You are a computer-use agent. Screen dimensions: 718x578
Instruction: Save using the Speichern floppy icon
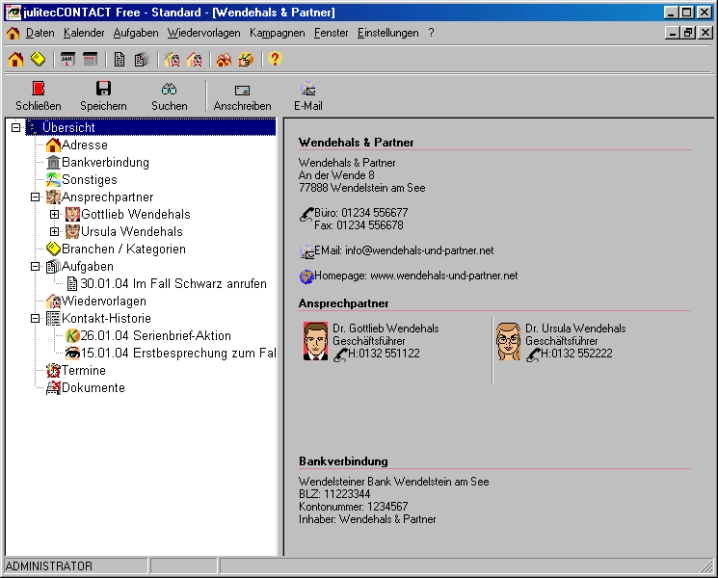(103, 90)
